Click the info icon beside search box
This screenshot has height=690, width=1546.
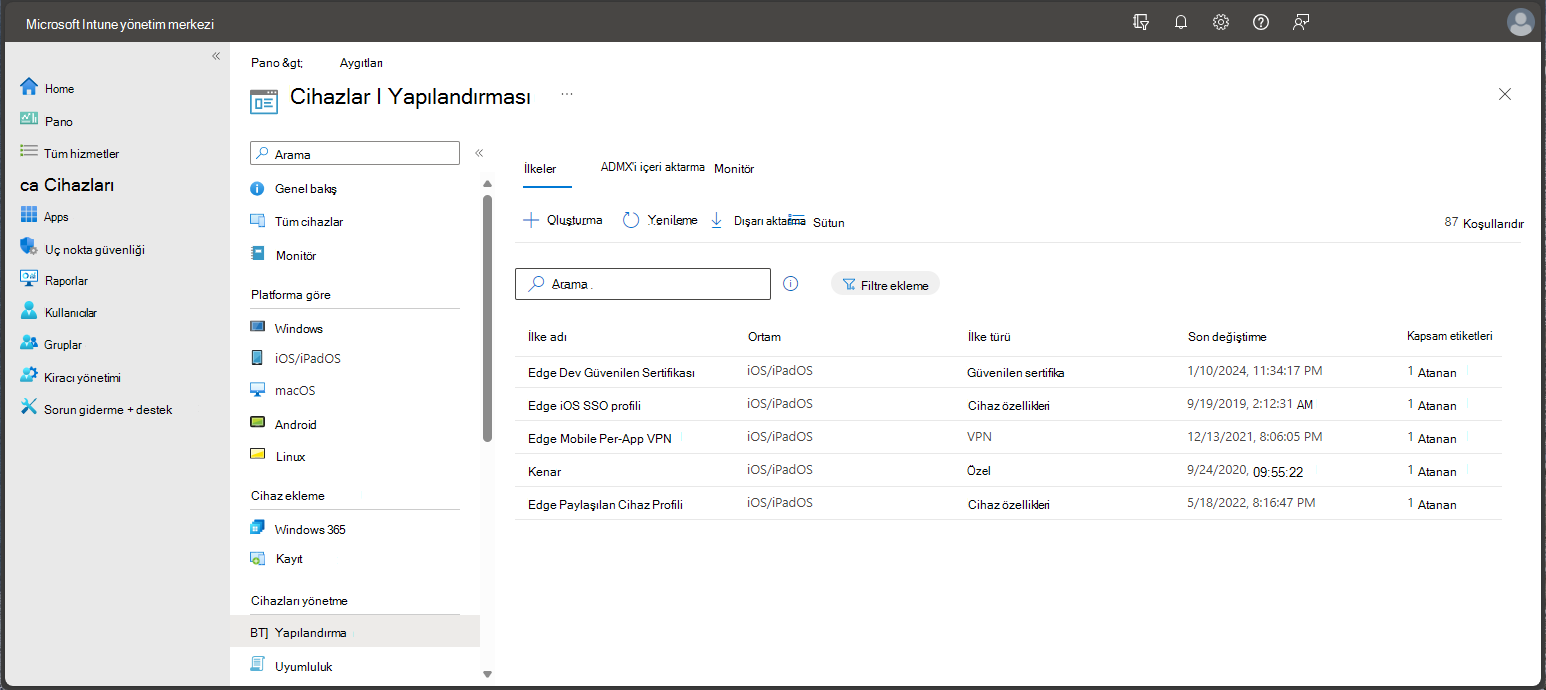(791, 284)
